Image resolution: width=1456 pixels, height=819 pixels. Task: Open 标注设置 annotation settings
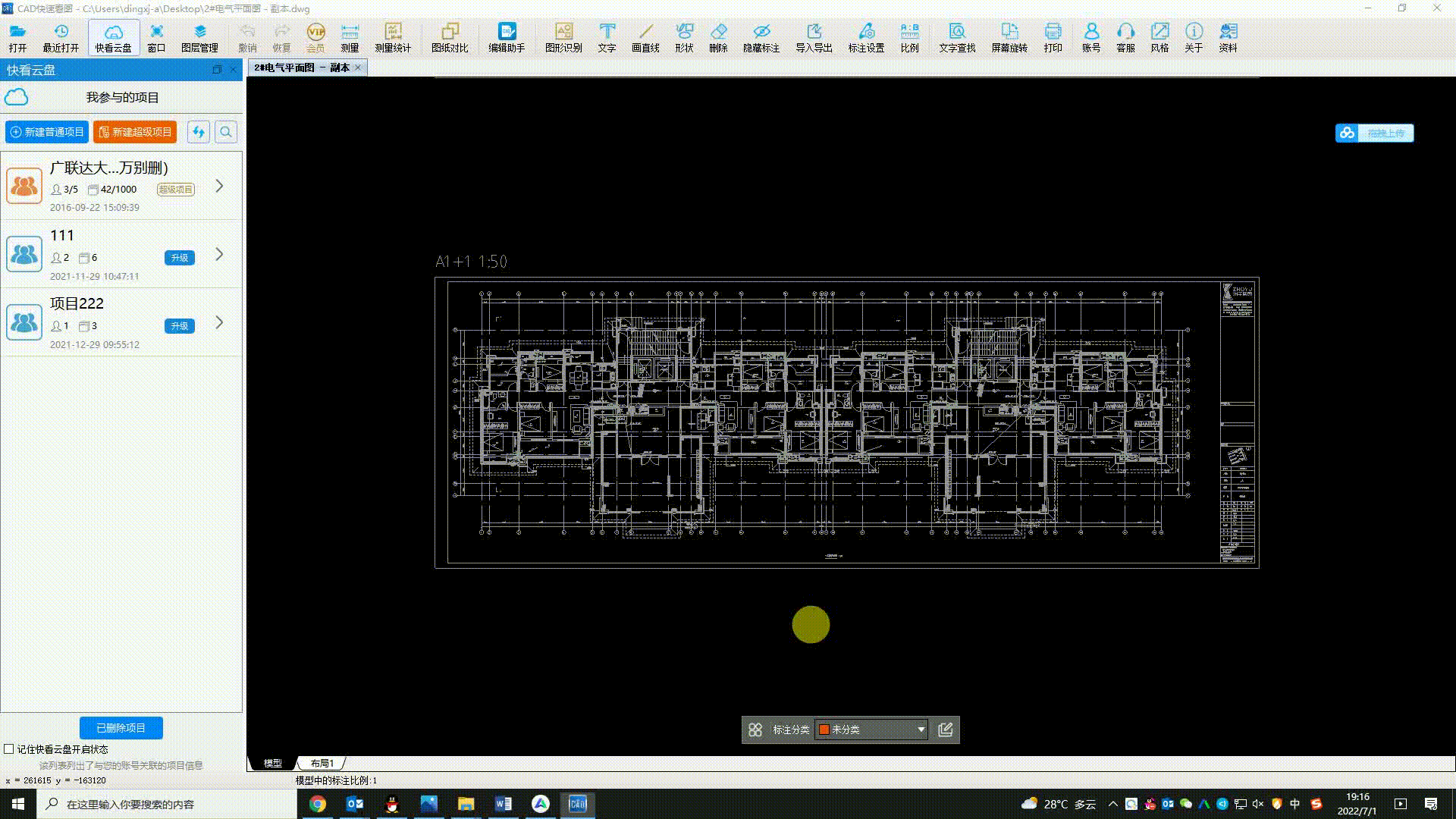[x=866, y=37]
